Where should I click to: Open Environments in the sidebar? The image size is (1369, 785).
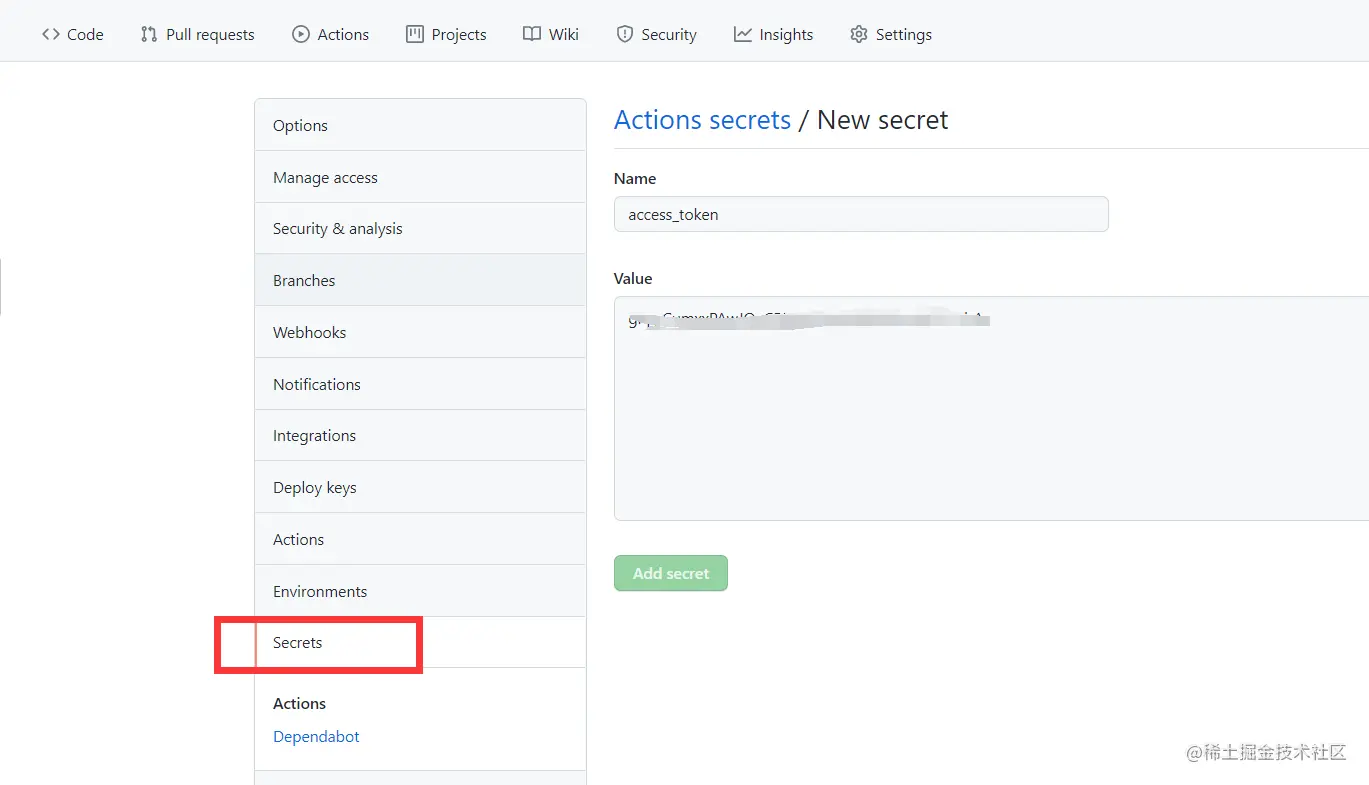pos(320,591)
